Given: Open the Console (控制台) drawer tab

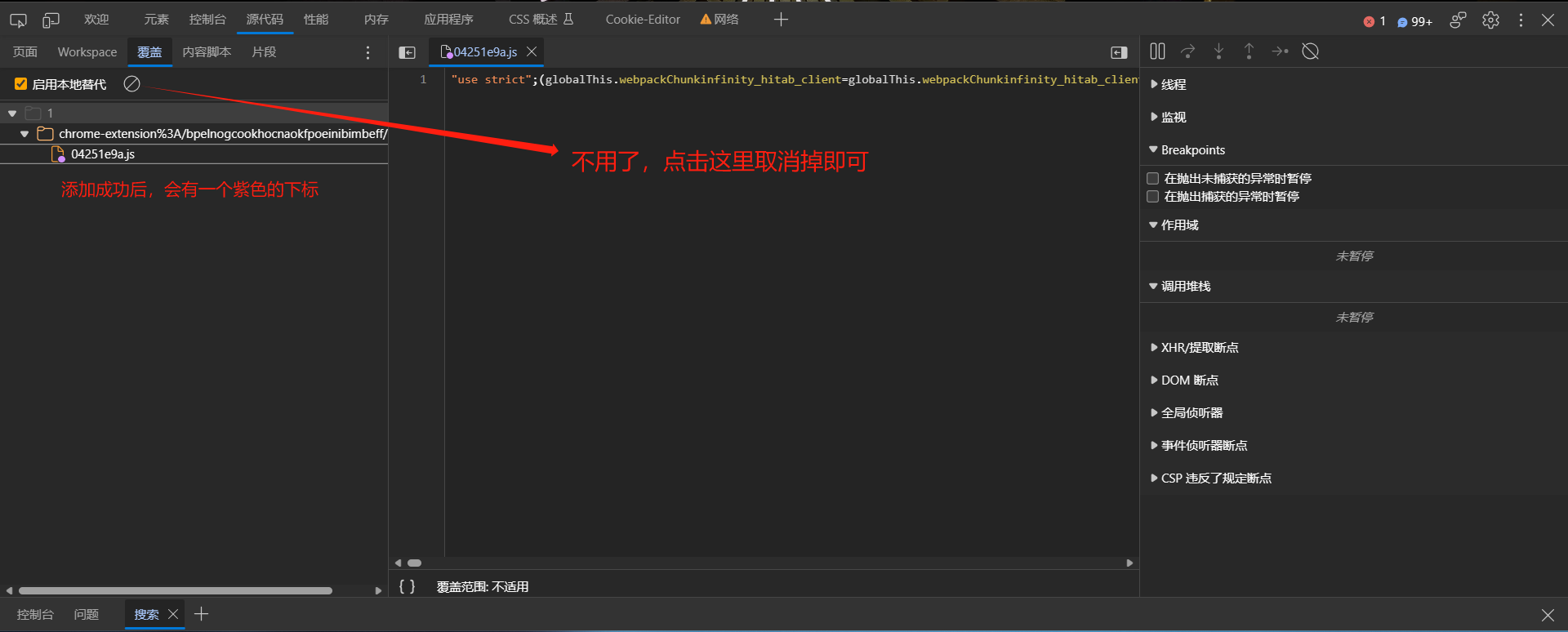Looking at the screenshot, I should 35,615.
